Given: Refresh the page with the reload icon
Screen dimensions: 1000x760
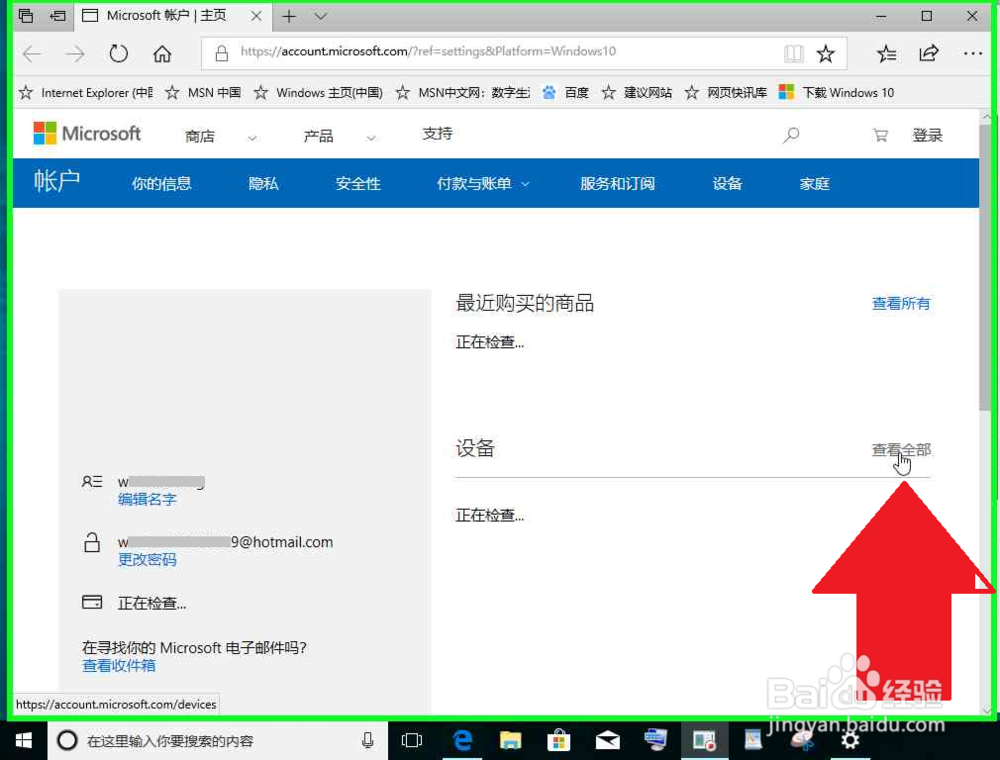Looking at the screenshot, I should [119, 54].
